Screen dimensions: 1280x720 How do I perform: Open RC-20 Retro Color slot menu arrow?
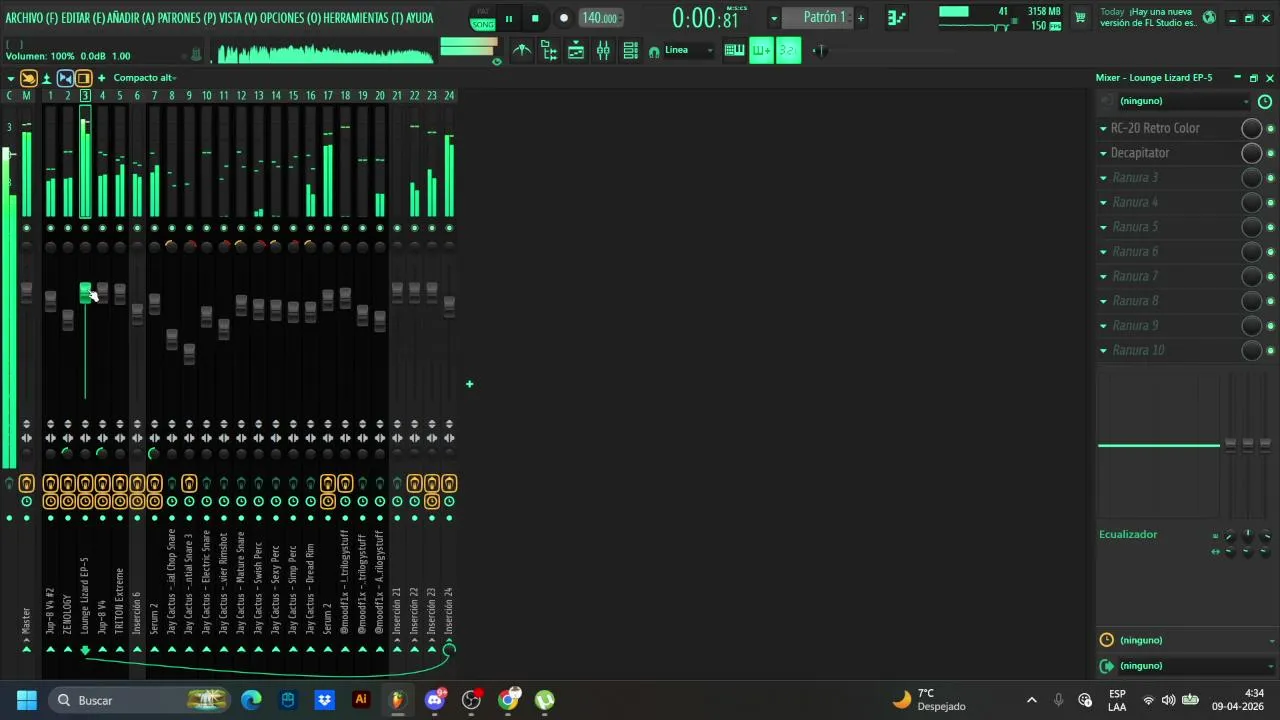1103,128
